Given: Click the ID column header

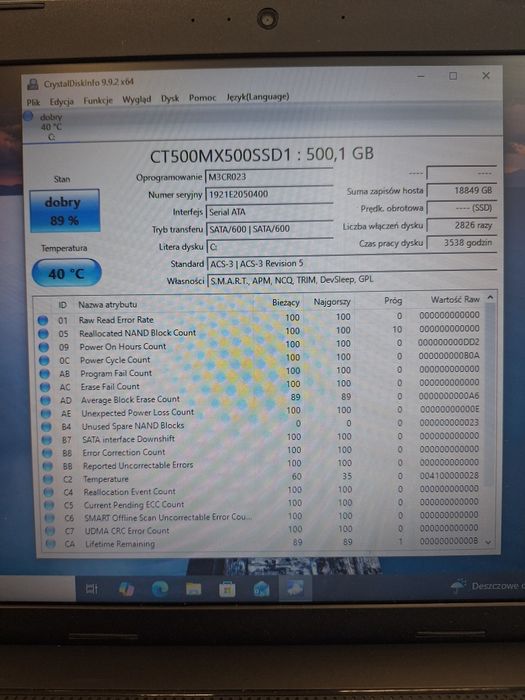Looking at the screenshot, I should click(x=62, y=305).
